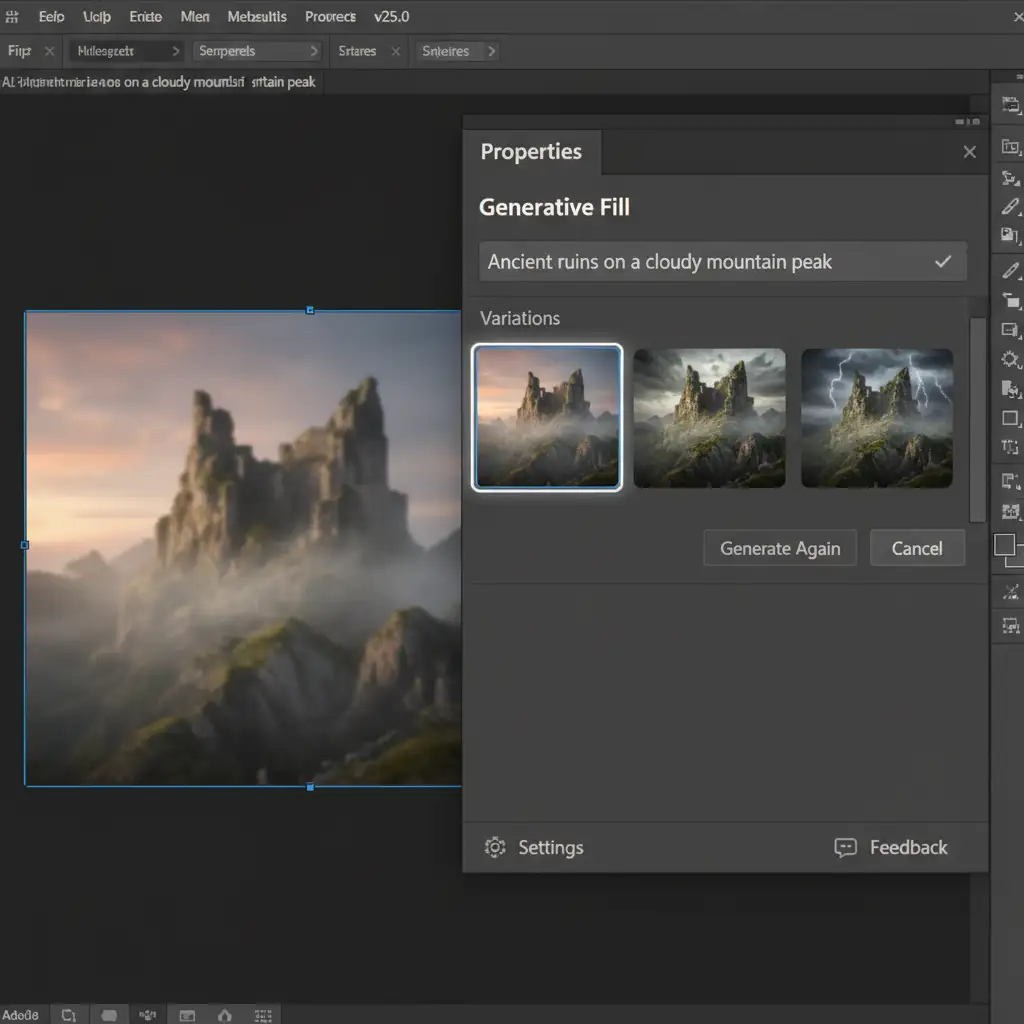Click the home icon in bottom status bar
Screen dimensions: 1024x1024
(225, 1015)
